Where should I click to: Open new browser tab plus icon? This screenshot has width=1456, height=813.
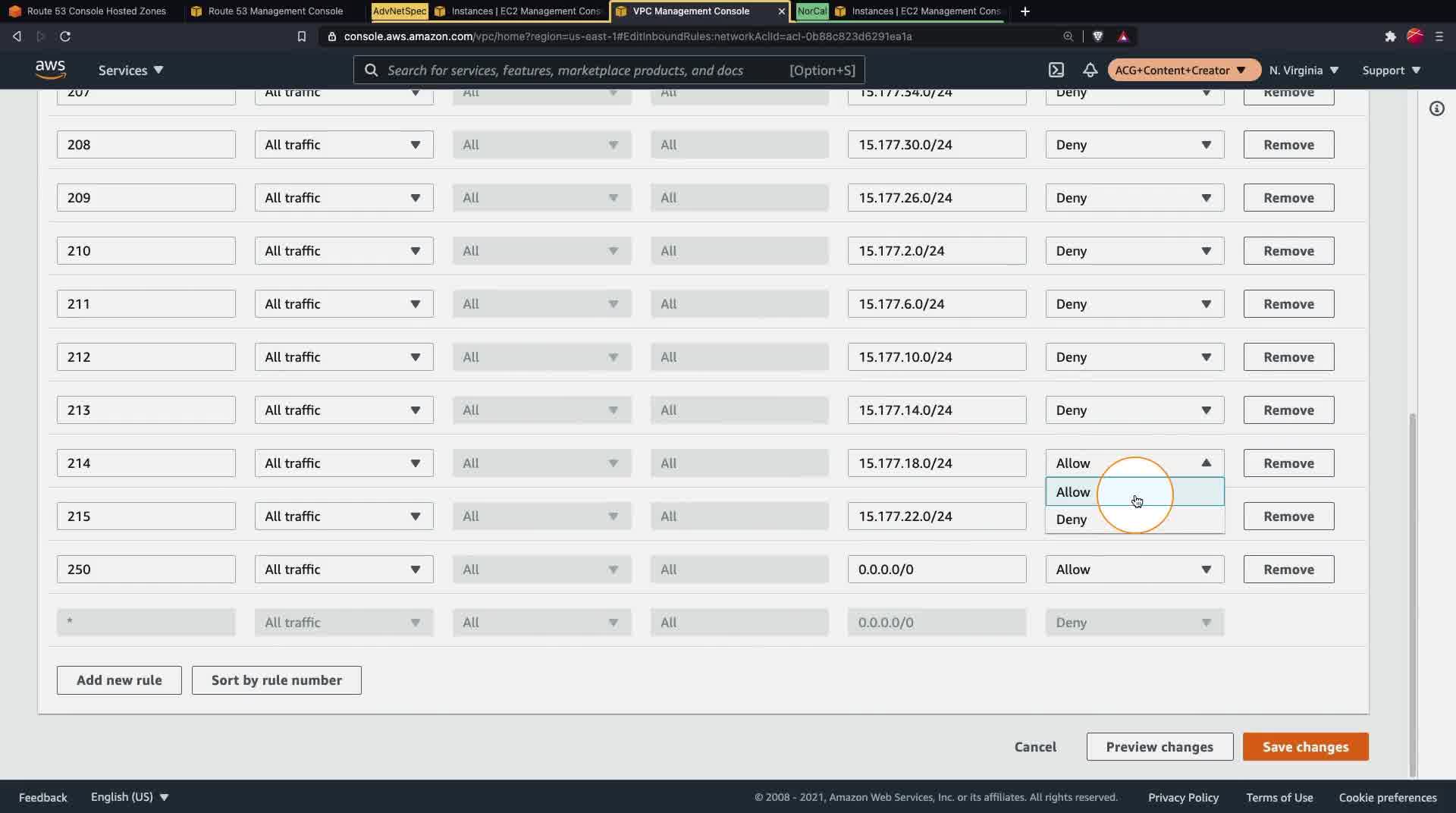[x=1025, y=11]
